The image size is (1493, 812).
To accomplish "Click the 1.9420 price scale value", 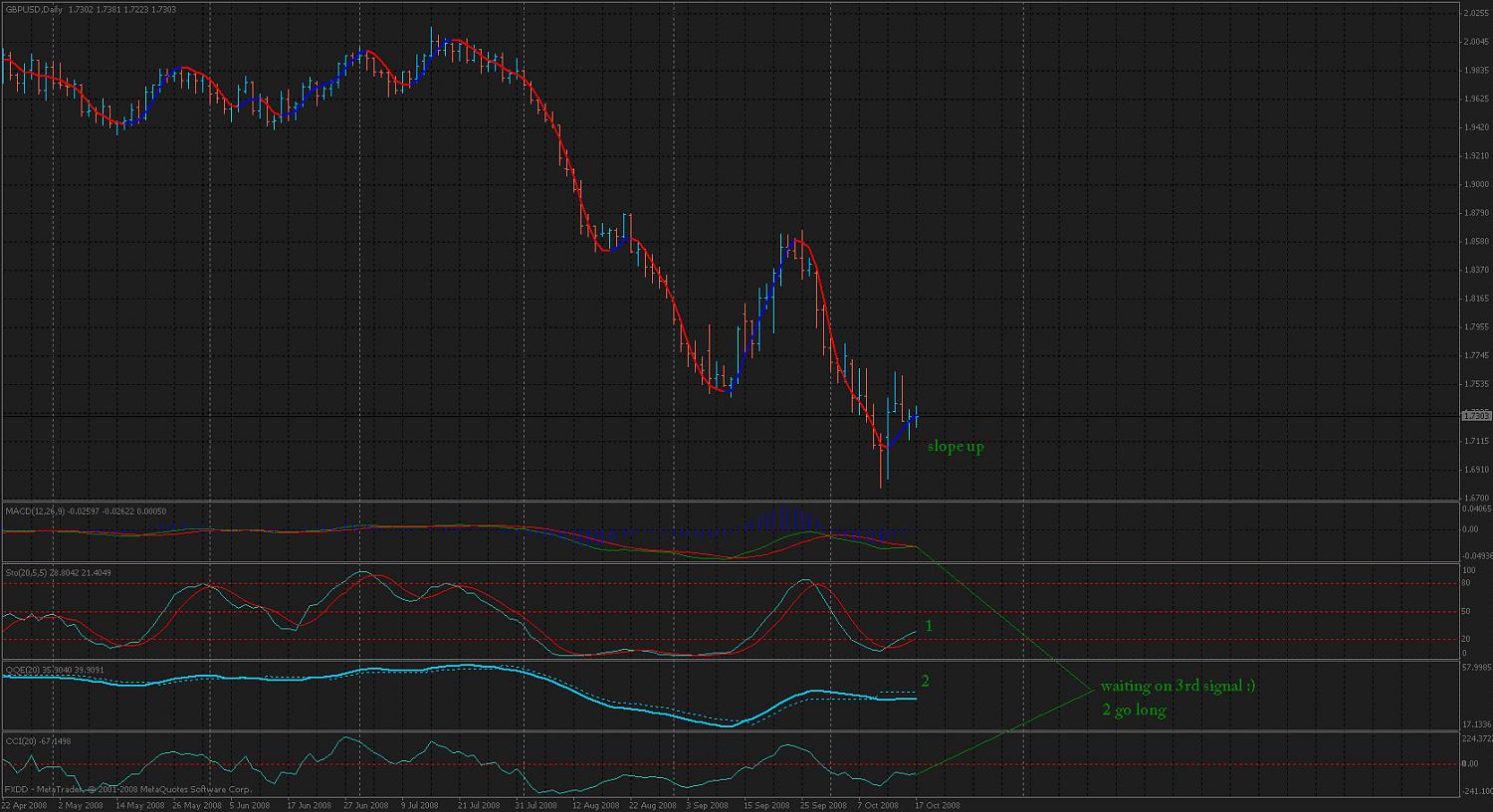I will pyautogui.click(x=1475, y=127).
